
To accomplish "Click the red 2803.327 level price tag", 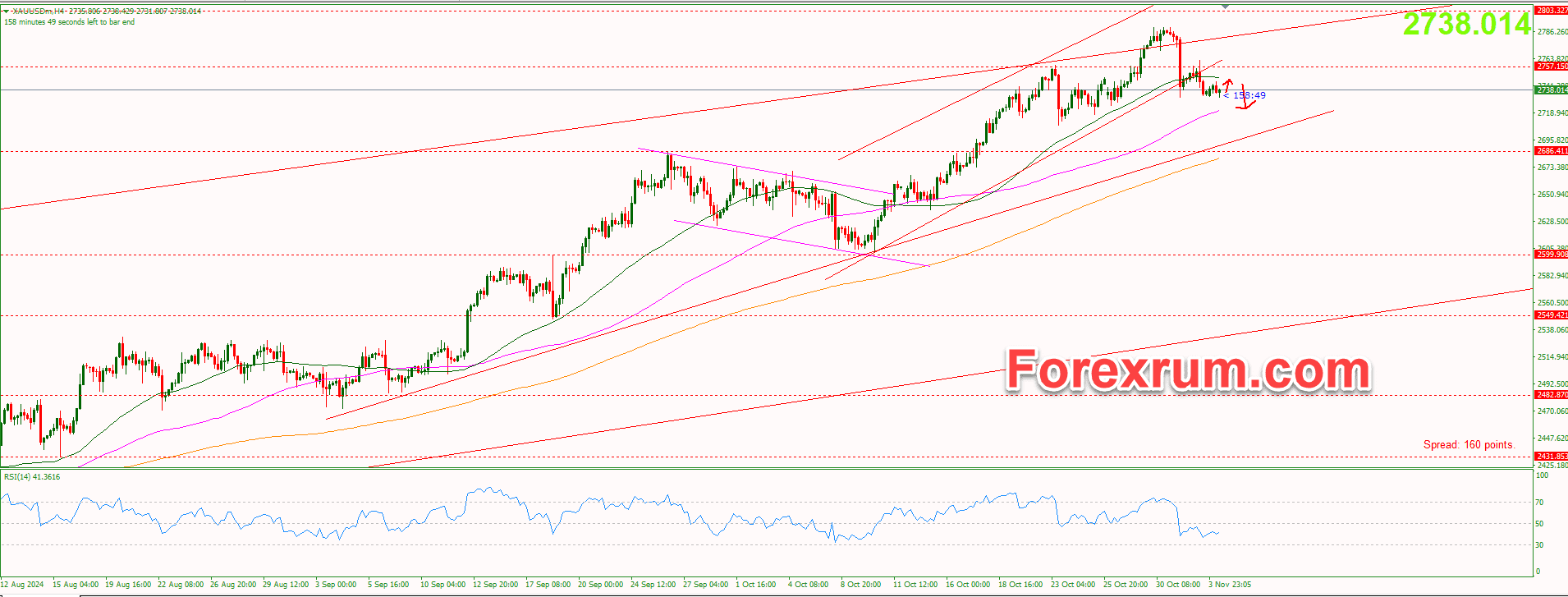I will 1552,11.
